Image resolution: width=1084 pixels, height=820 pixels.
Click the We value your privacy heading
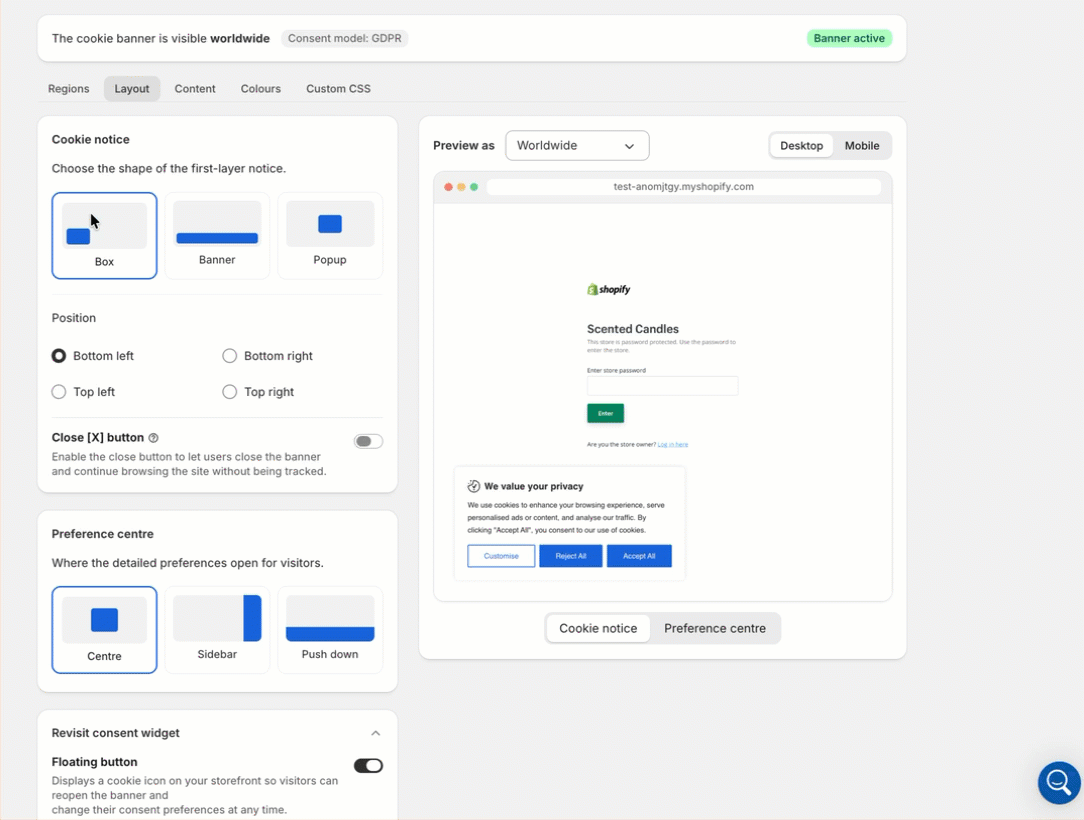(x=534, y=486)
